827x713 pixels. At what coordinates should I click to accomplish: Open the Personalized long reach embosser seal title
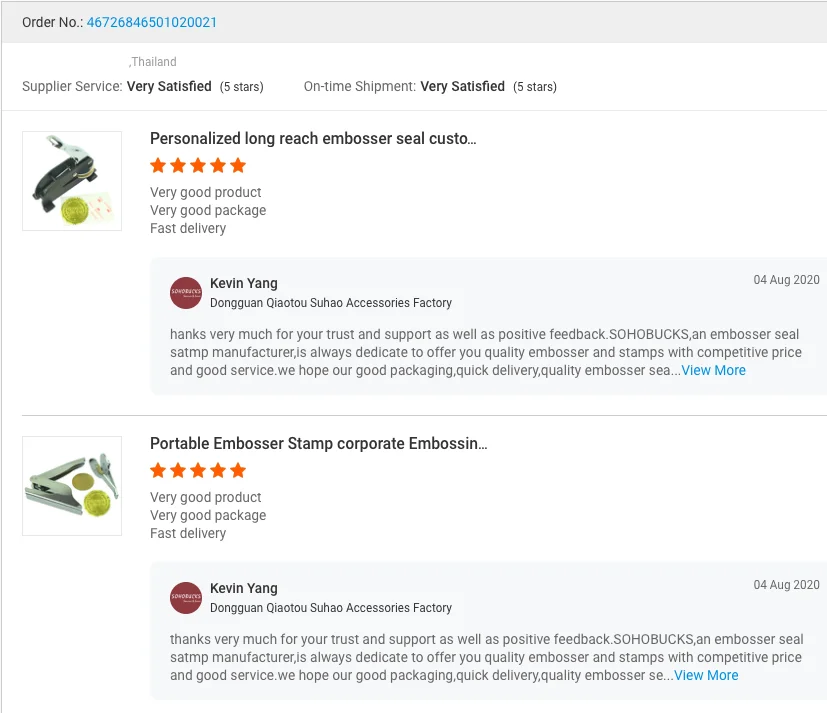(x=313, y=139)
